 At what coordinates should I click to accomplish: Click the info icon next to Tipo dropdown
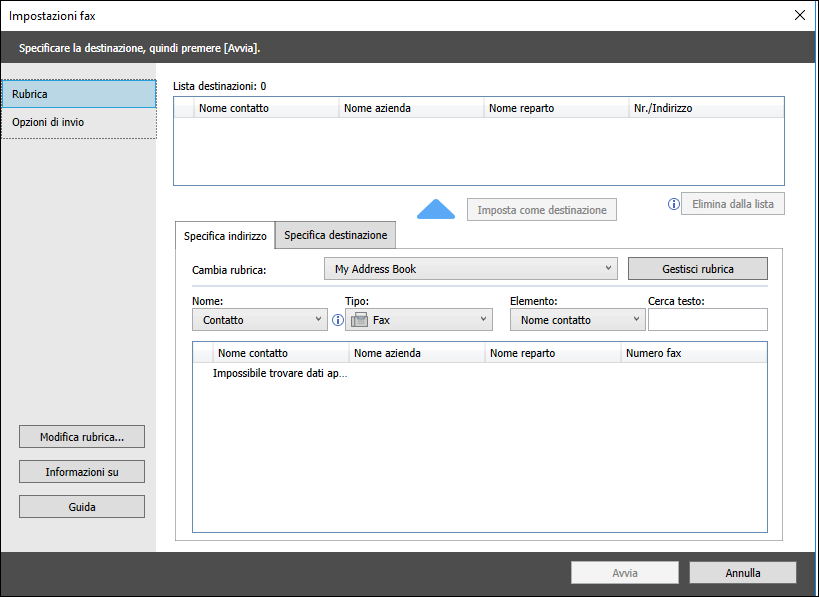point(337,320)
